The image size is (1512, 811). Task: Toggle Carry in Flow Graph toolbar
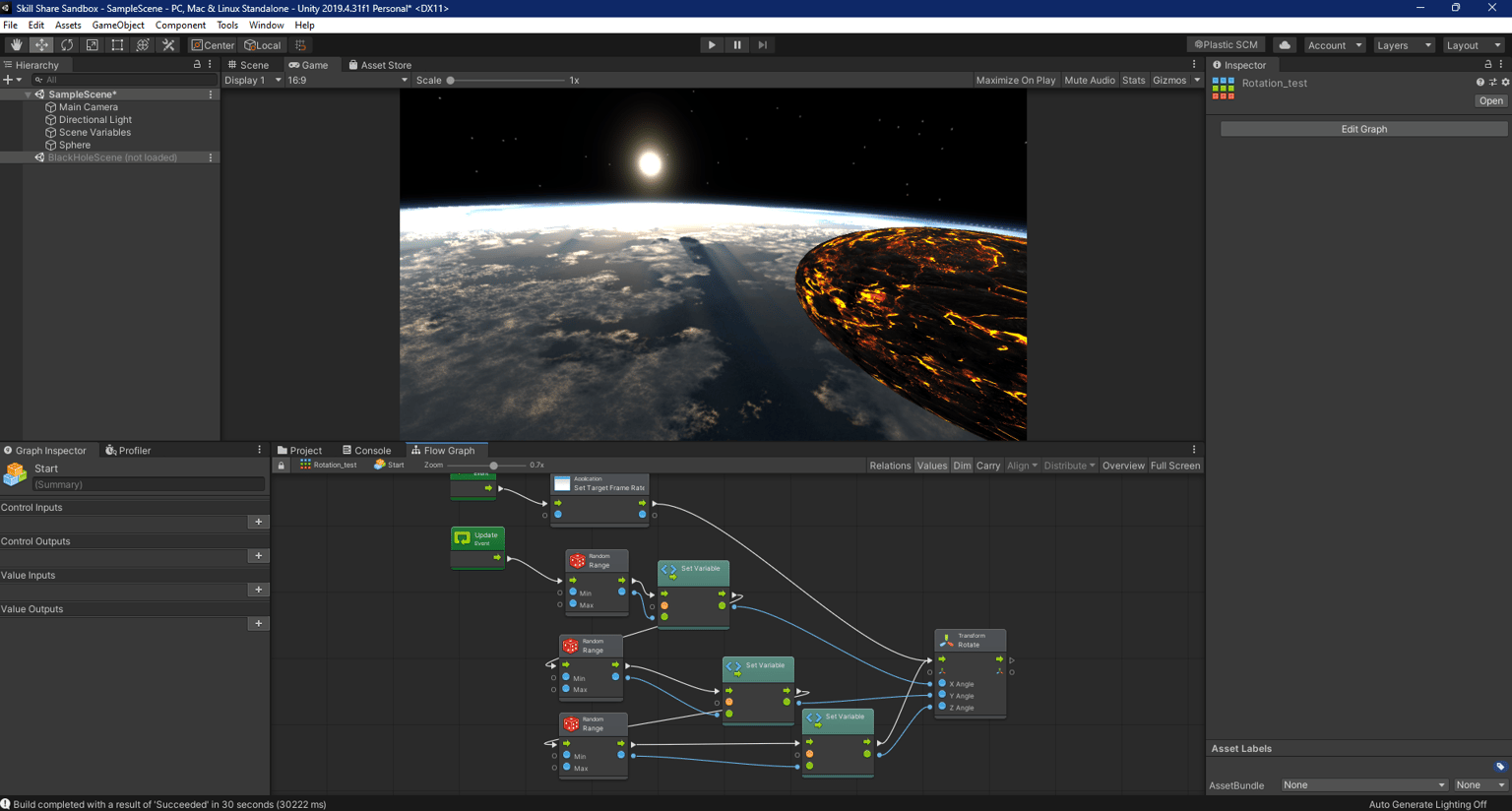(988, 466)
